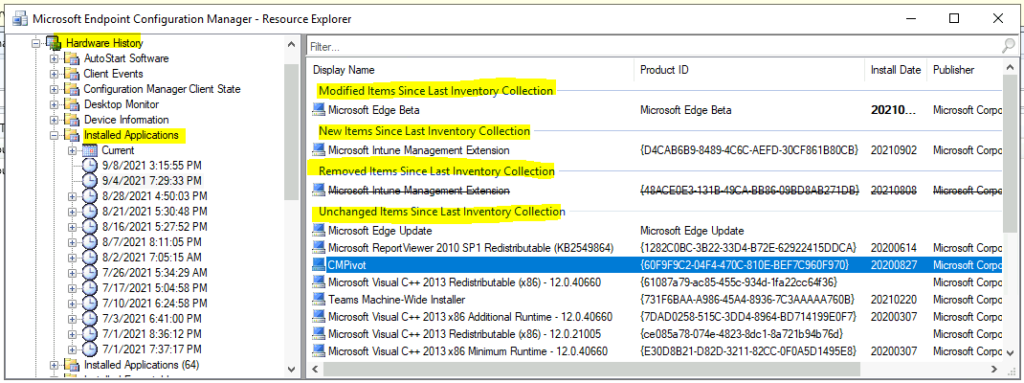Select the 7/1/2021 8:36:12 PM history entry
This screenshot has width=1024, height=383.
(x=152, y=334)
